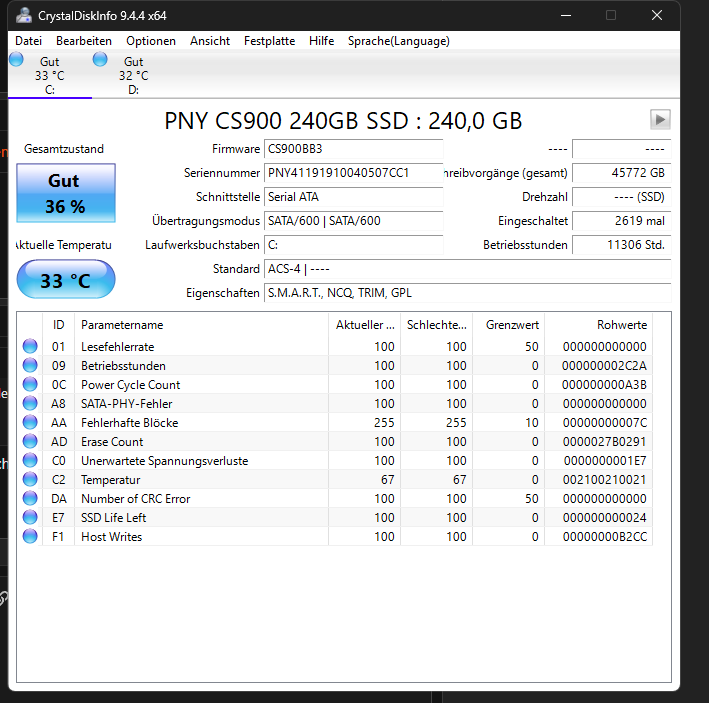Click the total writes value 45772 GB

click(622, 173)
